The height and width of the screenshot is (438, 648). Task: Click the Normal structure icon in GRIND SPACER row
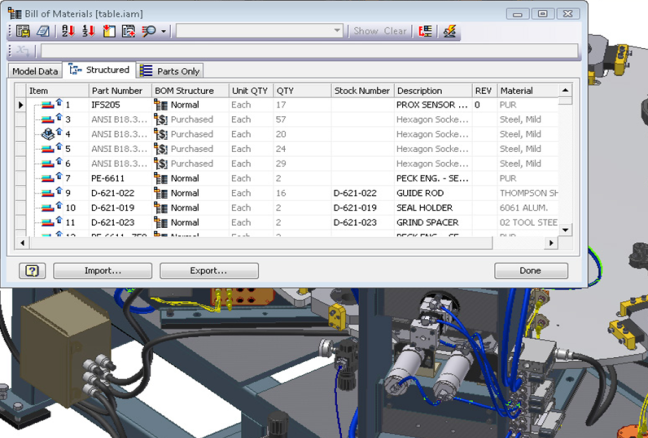point(161,223)
